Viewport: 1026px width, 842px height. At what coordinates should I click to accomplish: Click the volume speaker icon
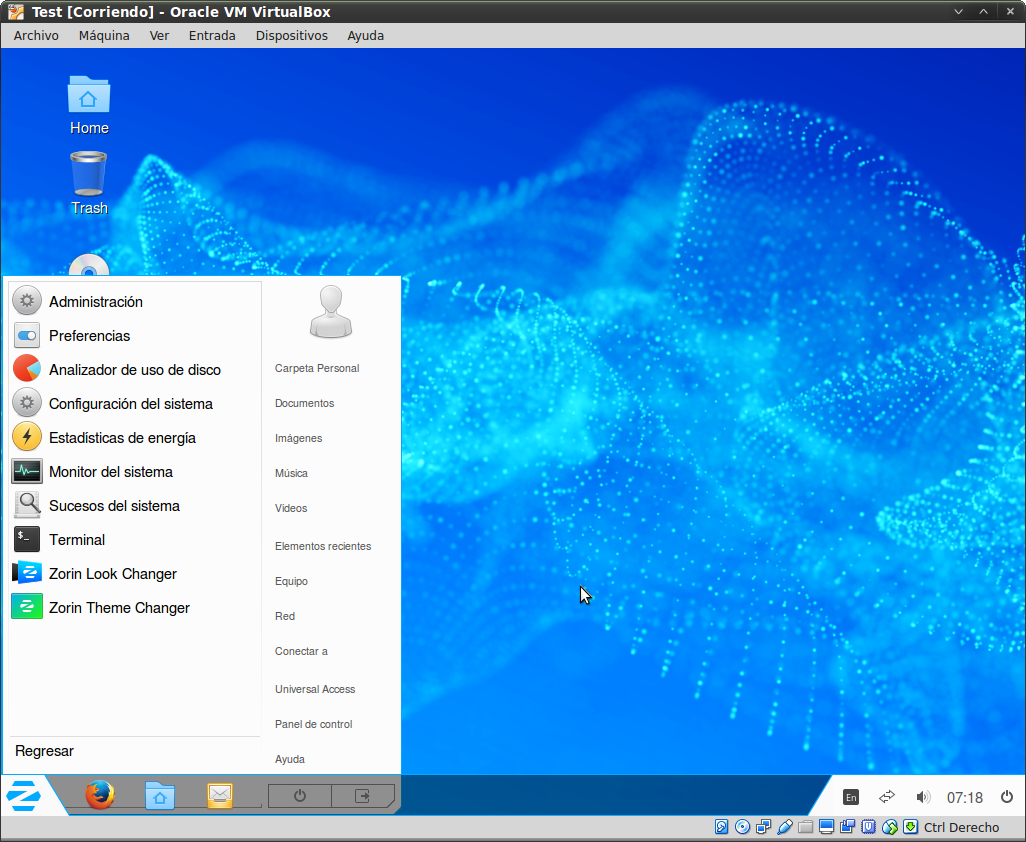(x=923, y=797)
